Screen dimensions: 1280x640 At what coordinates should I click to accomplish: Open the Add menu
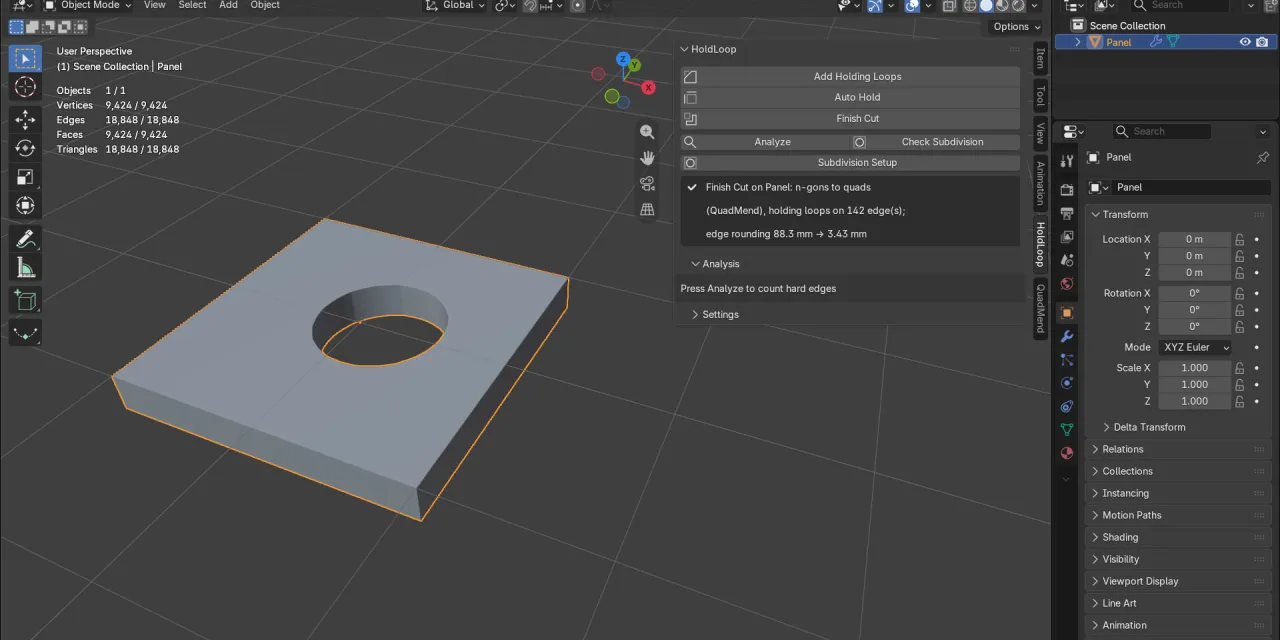coord(229,5)
